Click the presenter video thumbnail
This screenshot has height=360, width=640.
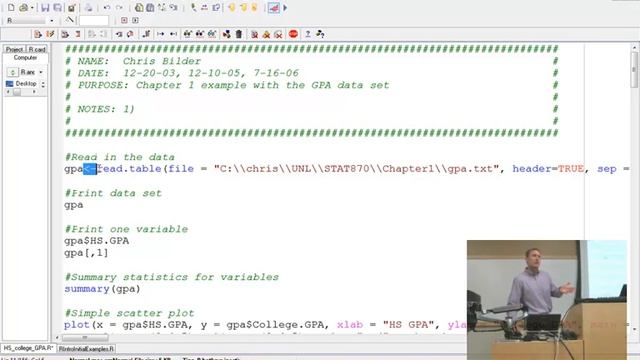point(547,300)
